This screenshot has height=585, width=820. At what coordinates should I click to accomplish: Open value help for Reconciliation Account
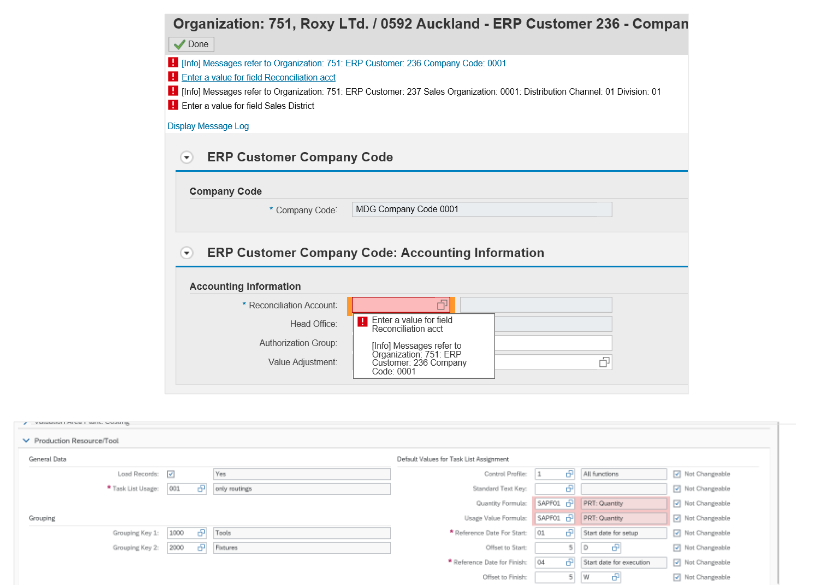(442, 305)
